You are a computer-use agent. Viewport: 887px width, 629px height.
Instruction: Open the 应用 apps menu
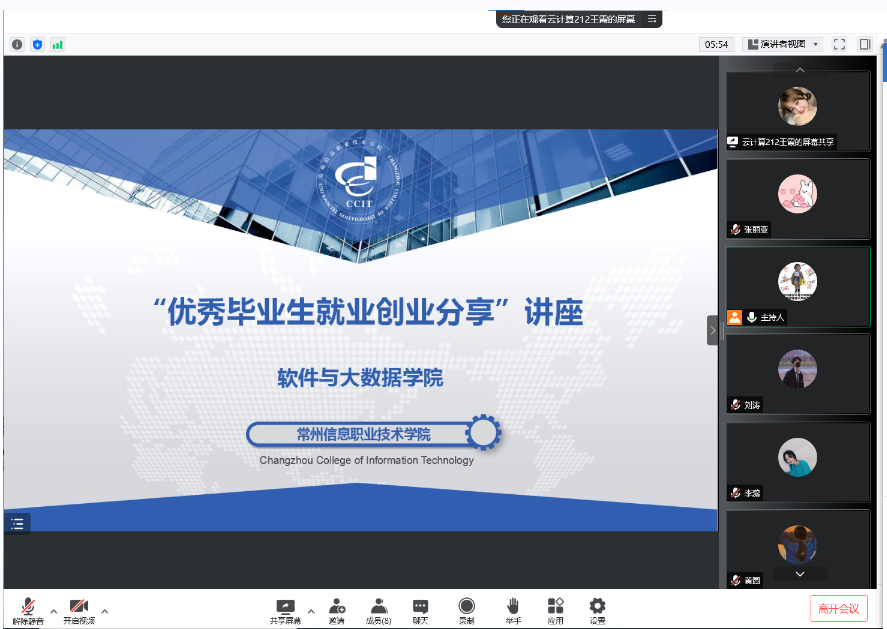(556, 611)
